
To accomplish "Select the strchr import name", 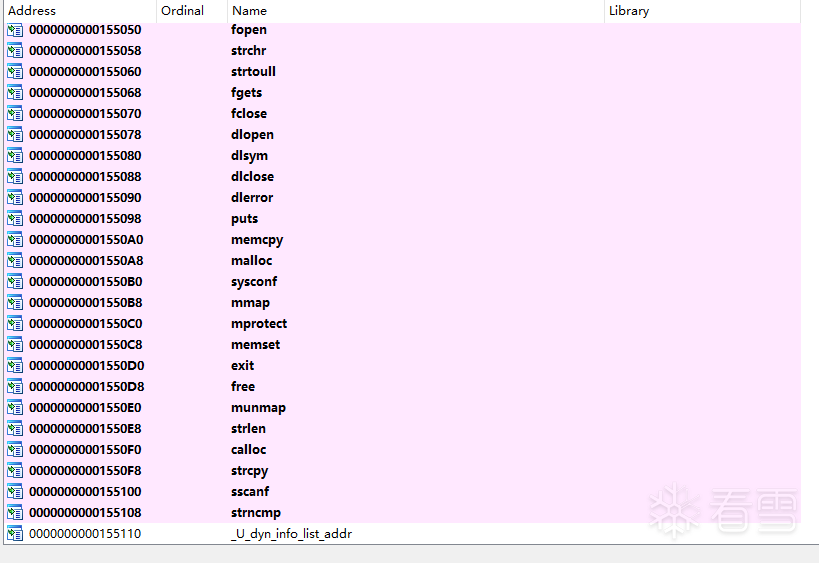I will pos(248,51).
